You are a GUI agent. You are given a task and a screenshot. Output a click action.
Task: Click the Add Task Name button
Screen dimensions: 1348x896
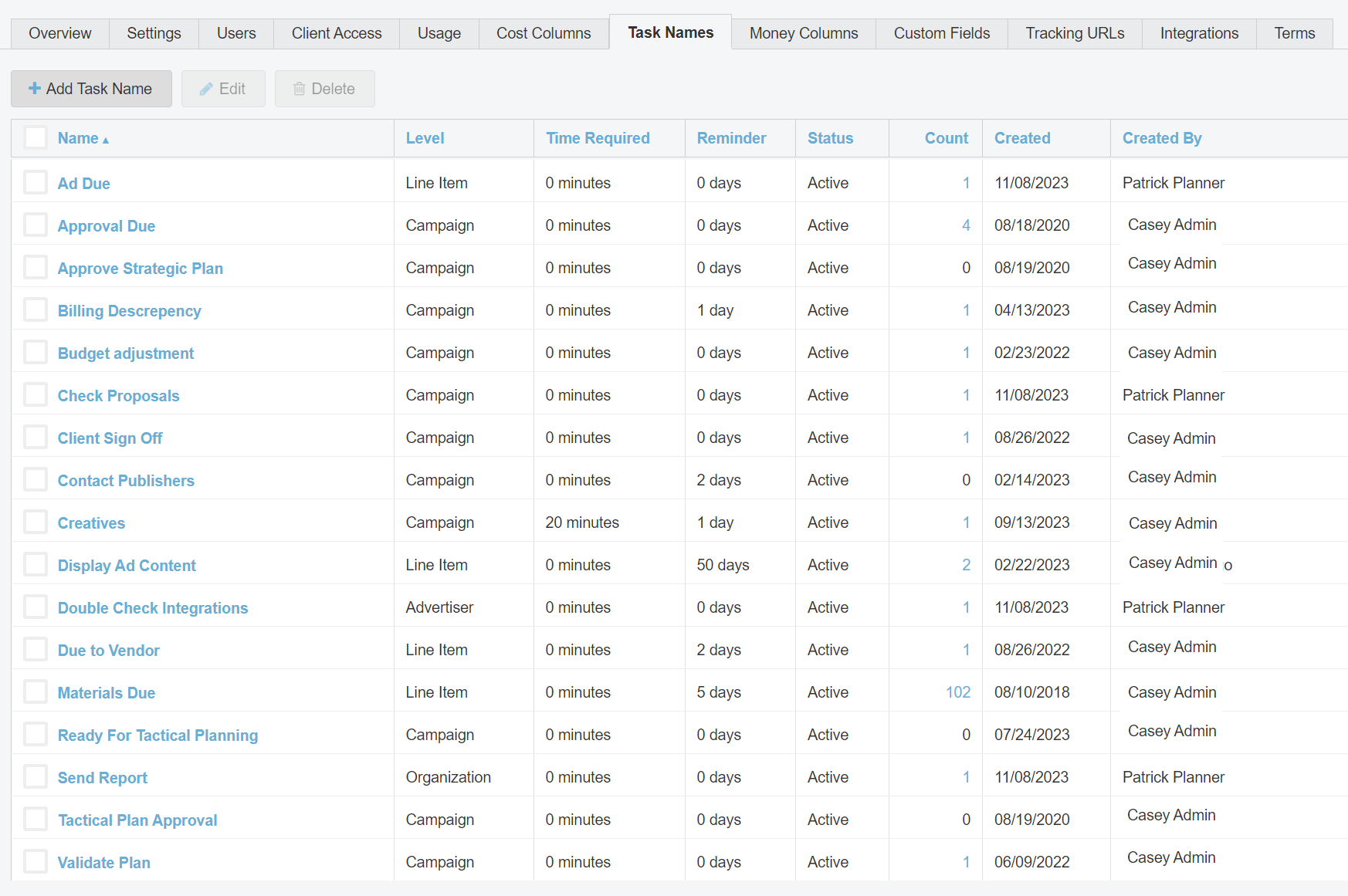(x=91, y=88)
